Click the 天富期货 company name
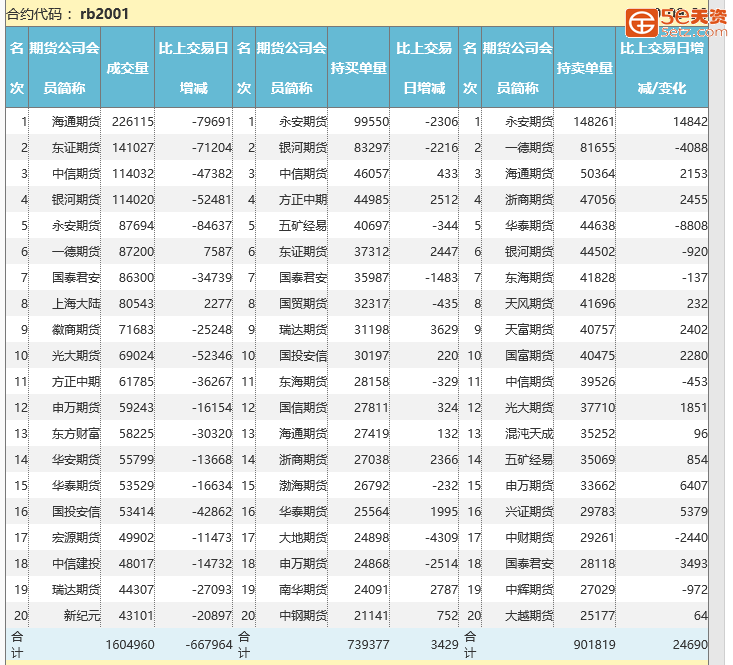This screenshot has height=665, width=733. 529,330
